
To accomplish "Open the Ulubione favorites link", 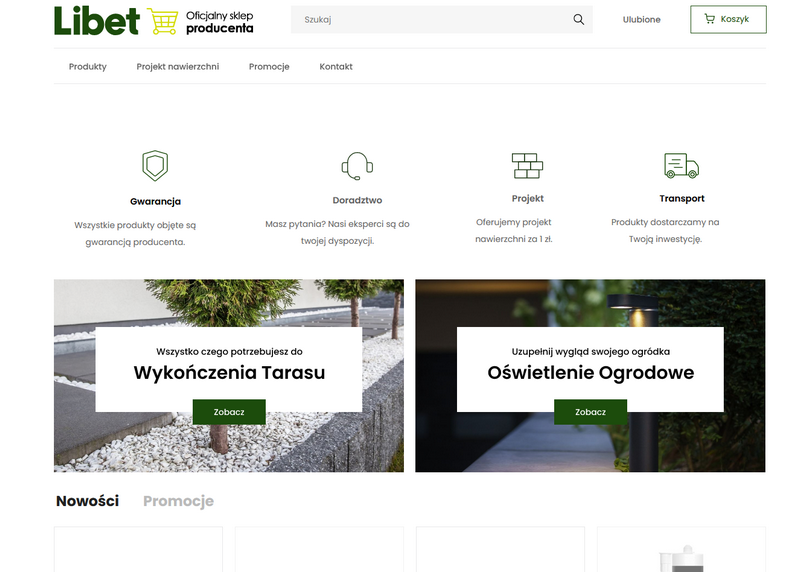I will pos(641,19).
